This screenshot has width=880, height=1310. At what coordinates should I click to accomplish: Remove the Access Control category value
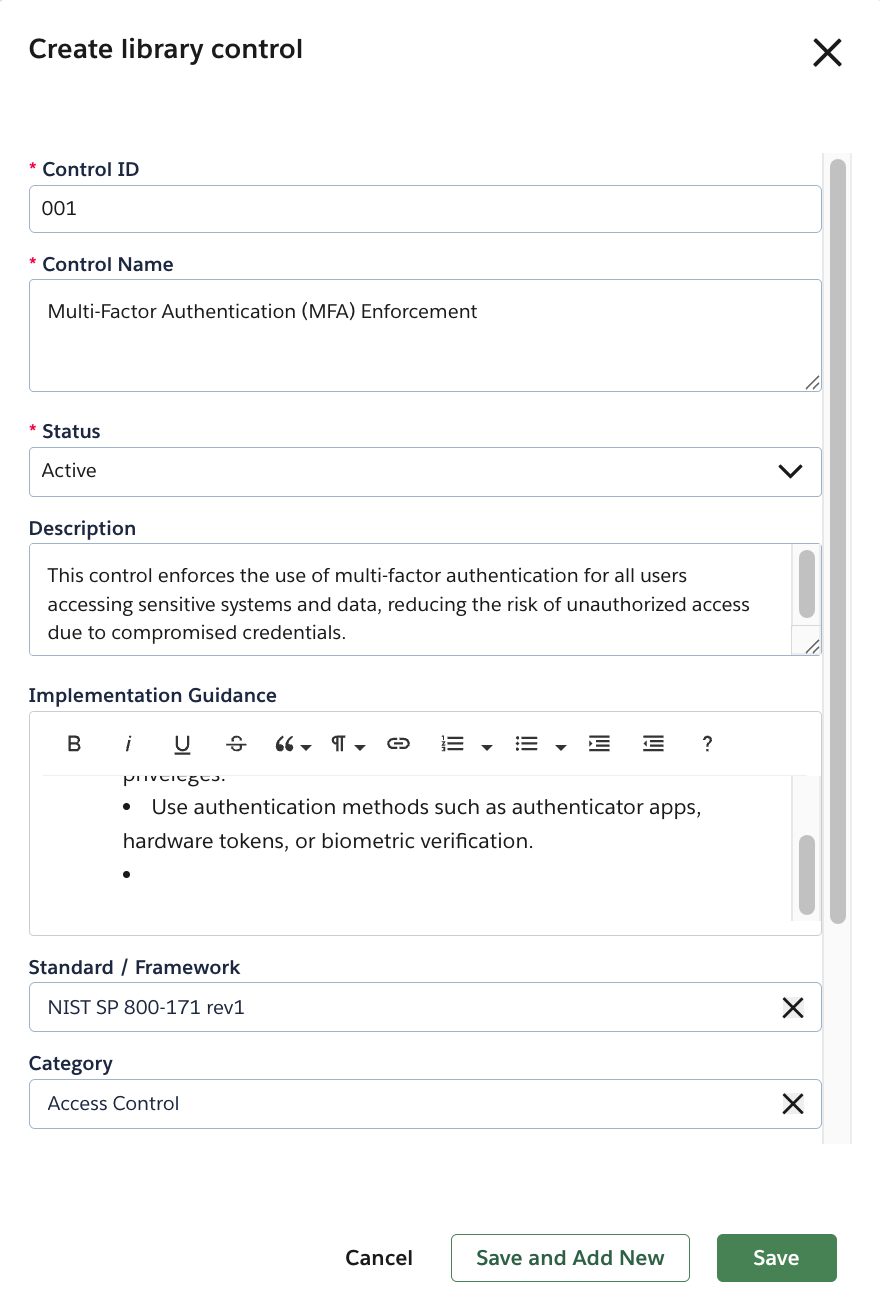[792, 1104]
